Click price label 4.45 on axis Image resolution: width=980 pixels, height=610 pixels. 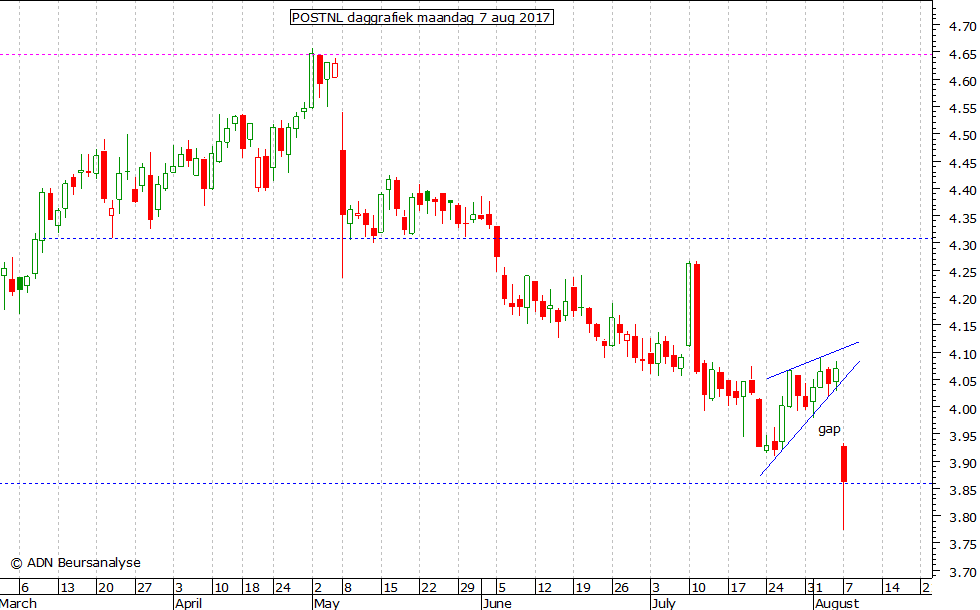(x=962, y=164)
